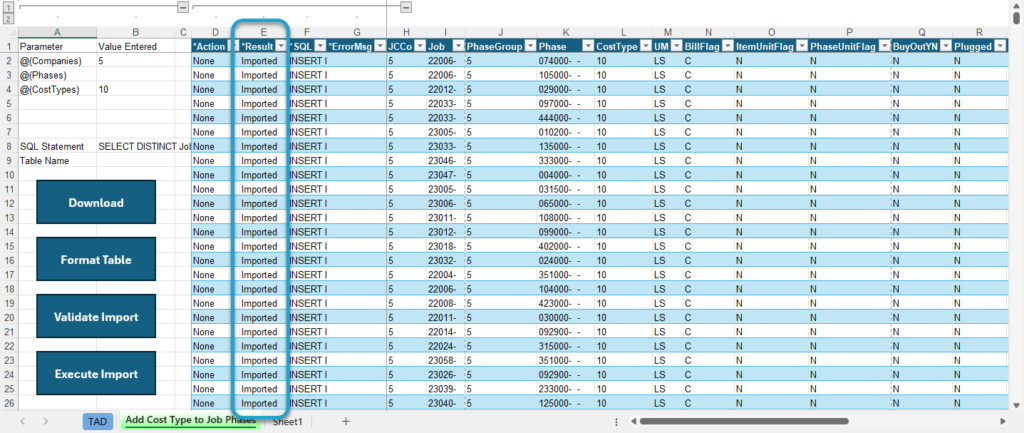Select Phase cell 125000-

(x=566, y=403)
